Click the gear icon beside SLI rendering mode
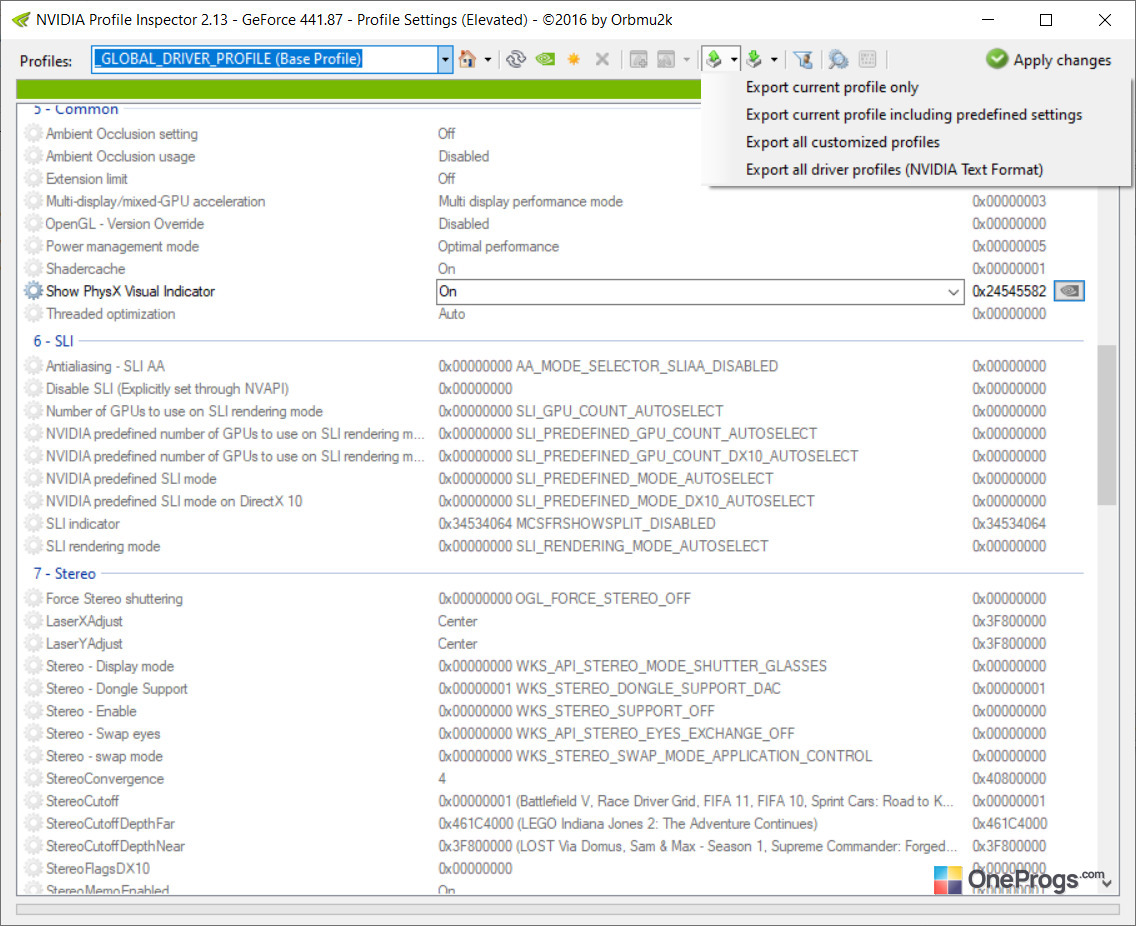The width and height of the screenshot is (1136, 926). tap(33, 546)
